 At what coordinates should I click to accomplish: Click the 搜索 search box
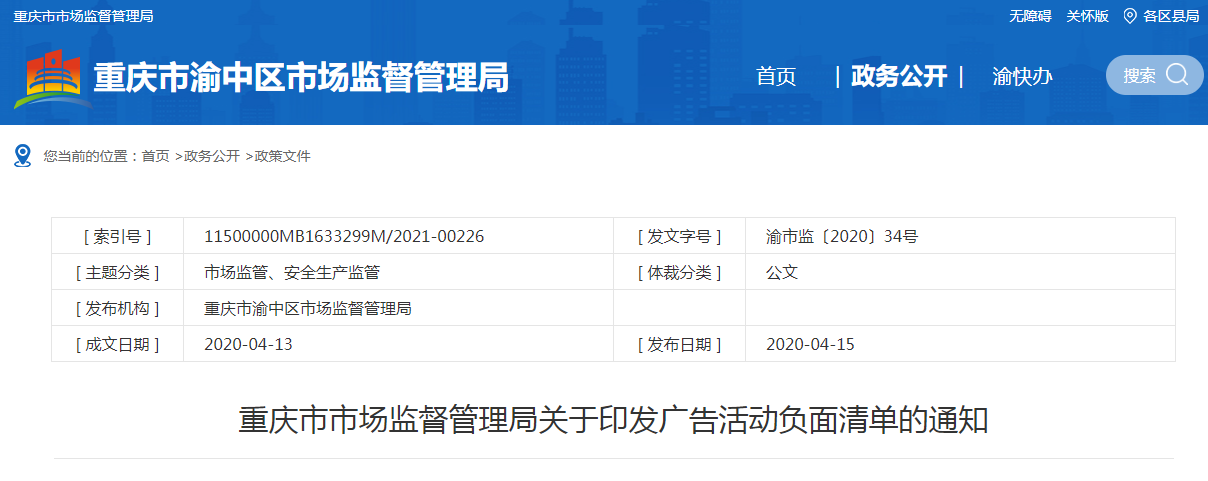tap(1154, 75)
